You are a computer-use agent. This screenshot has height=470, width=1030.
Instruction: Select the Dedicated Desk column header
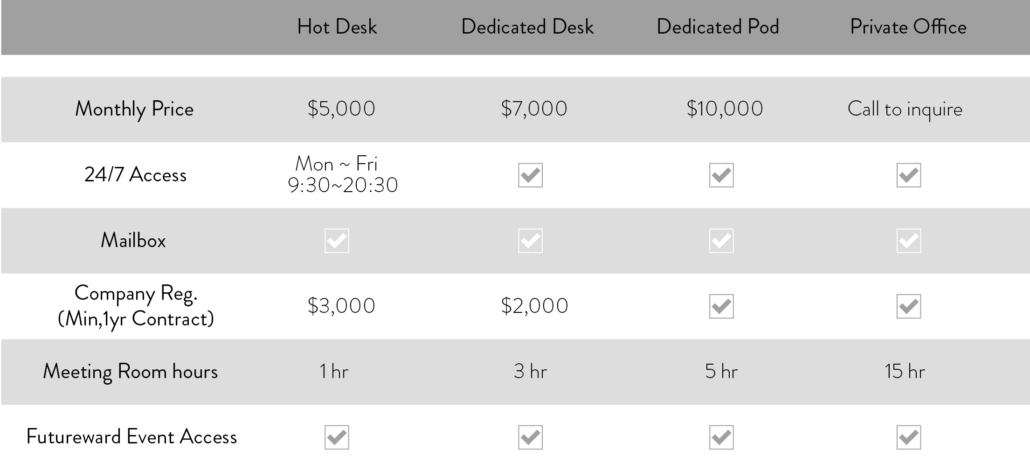pyautogui.click(x=527, y=27)
